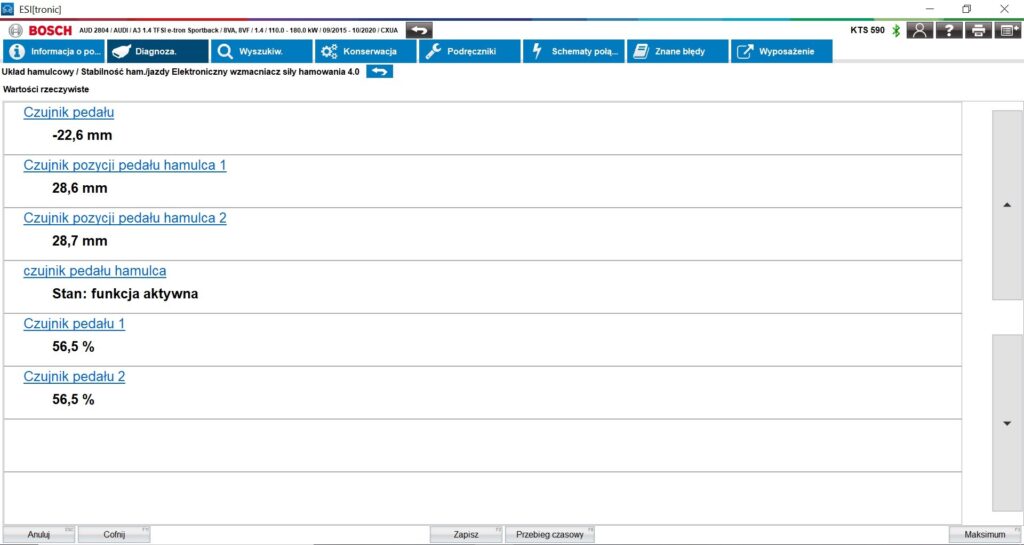Click the Bluetooth status icon
Screen dimensions: 1024x545
click(x=896, y=30)
